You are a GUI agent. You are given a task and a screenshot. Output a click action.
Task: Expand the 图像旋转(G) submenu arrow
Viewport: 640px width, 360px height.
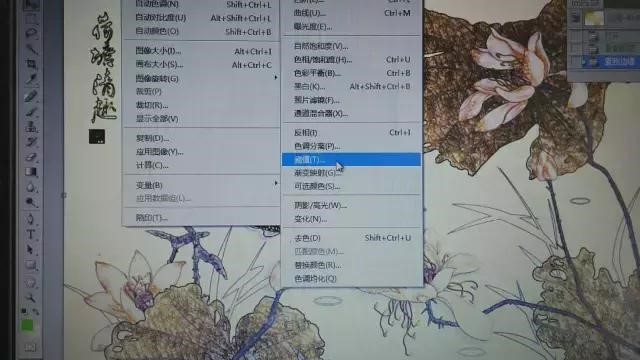point(276,78)
